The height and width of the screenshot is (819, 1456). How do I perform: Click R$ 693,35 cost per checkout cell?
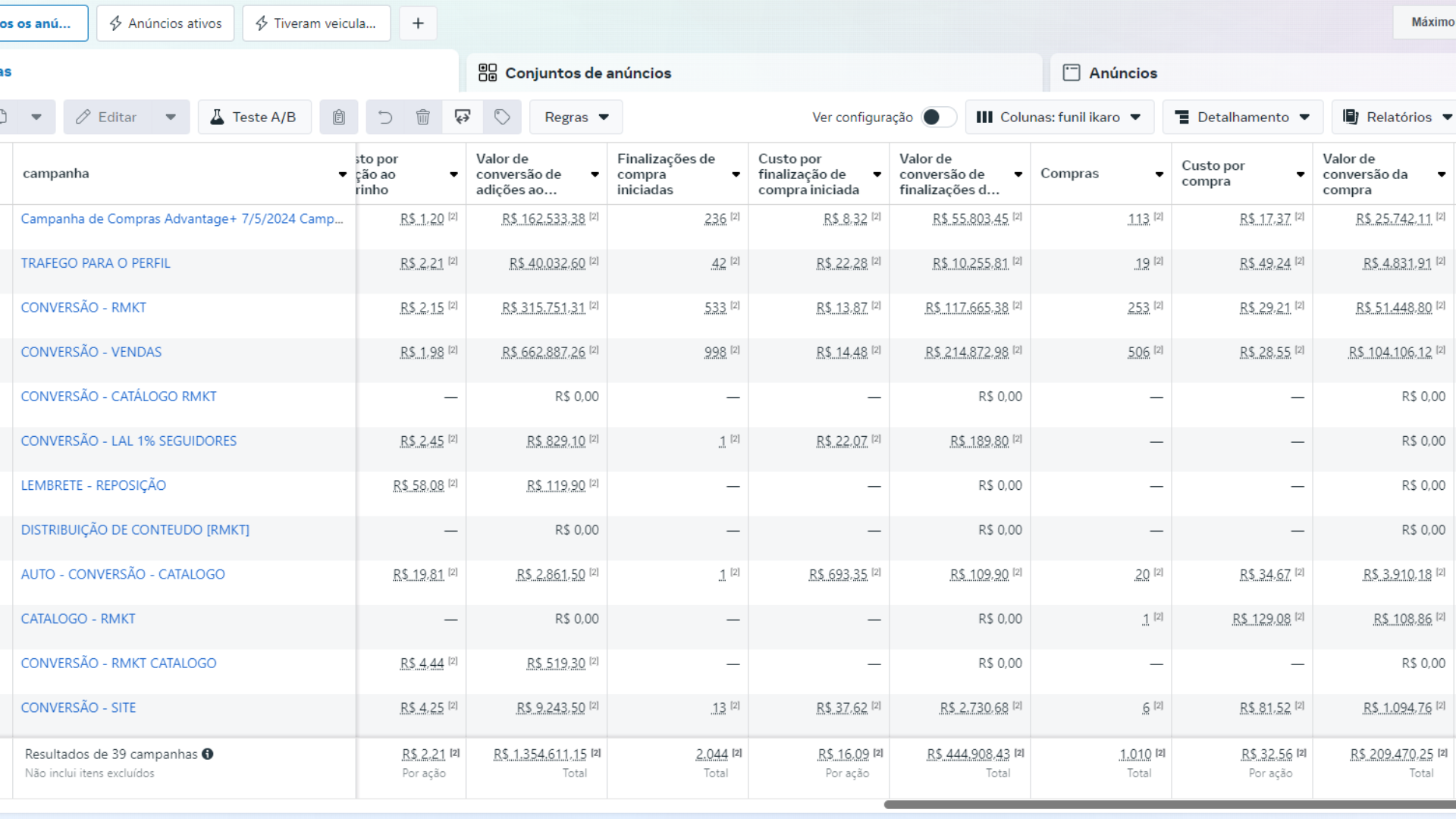click(838, 575)
